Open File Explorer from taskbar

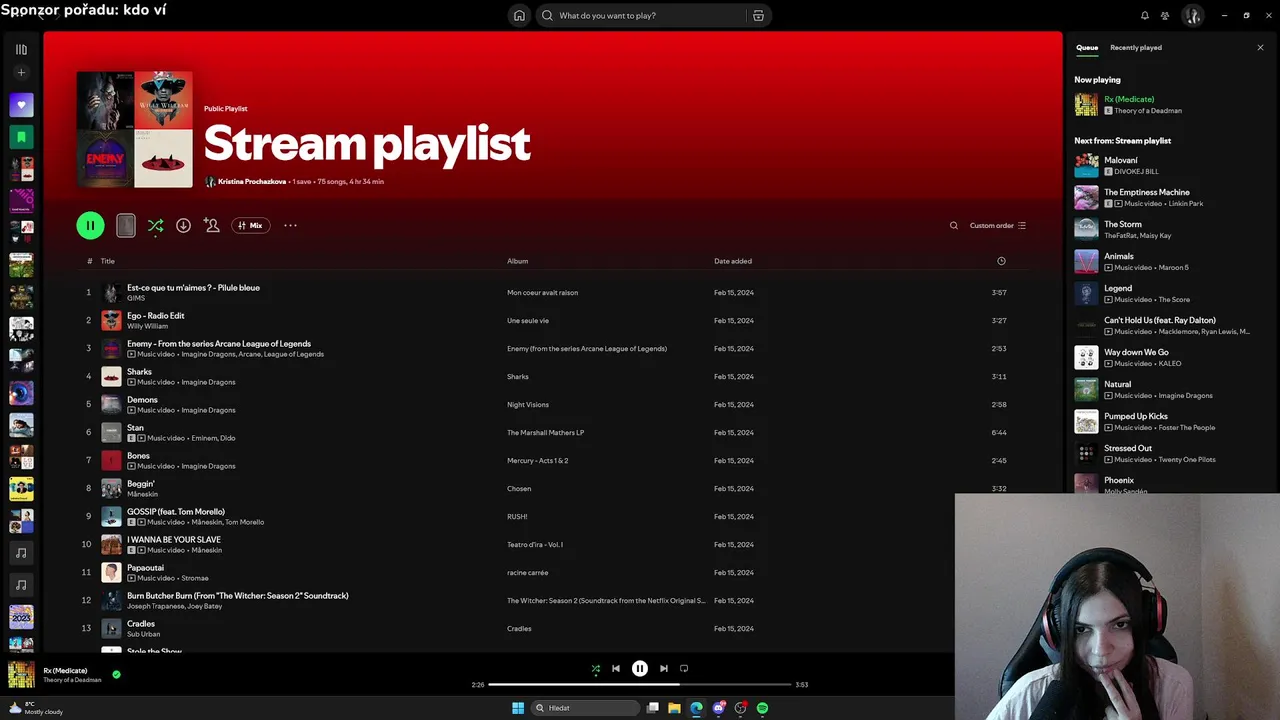point(674,707)
